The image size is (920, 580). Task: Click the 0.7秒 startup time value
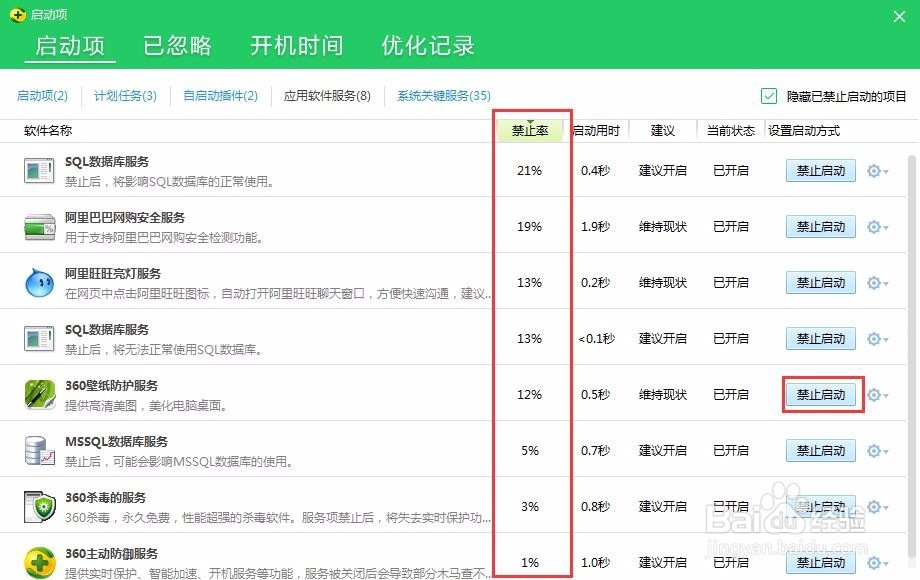tap(596, 451)
